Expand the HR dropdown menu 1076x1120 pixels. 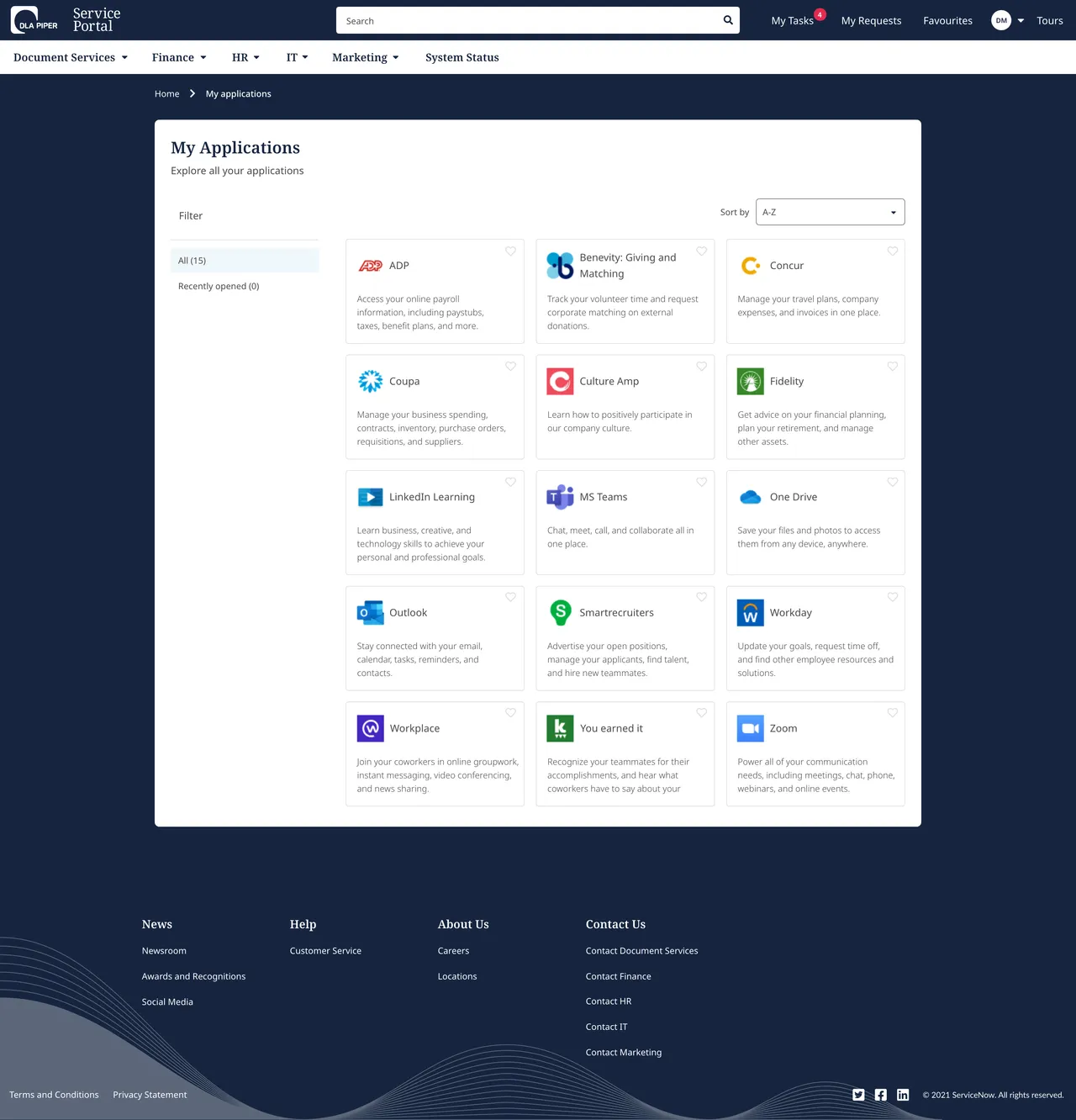[245, 57]
